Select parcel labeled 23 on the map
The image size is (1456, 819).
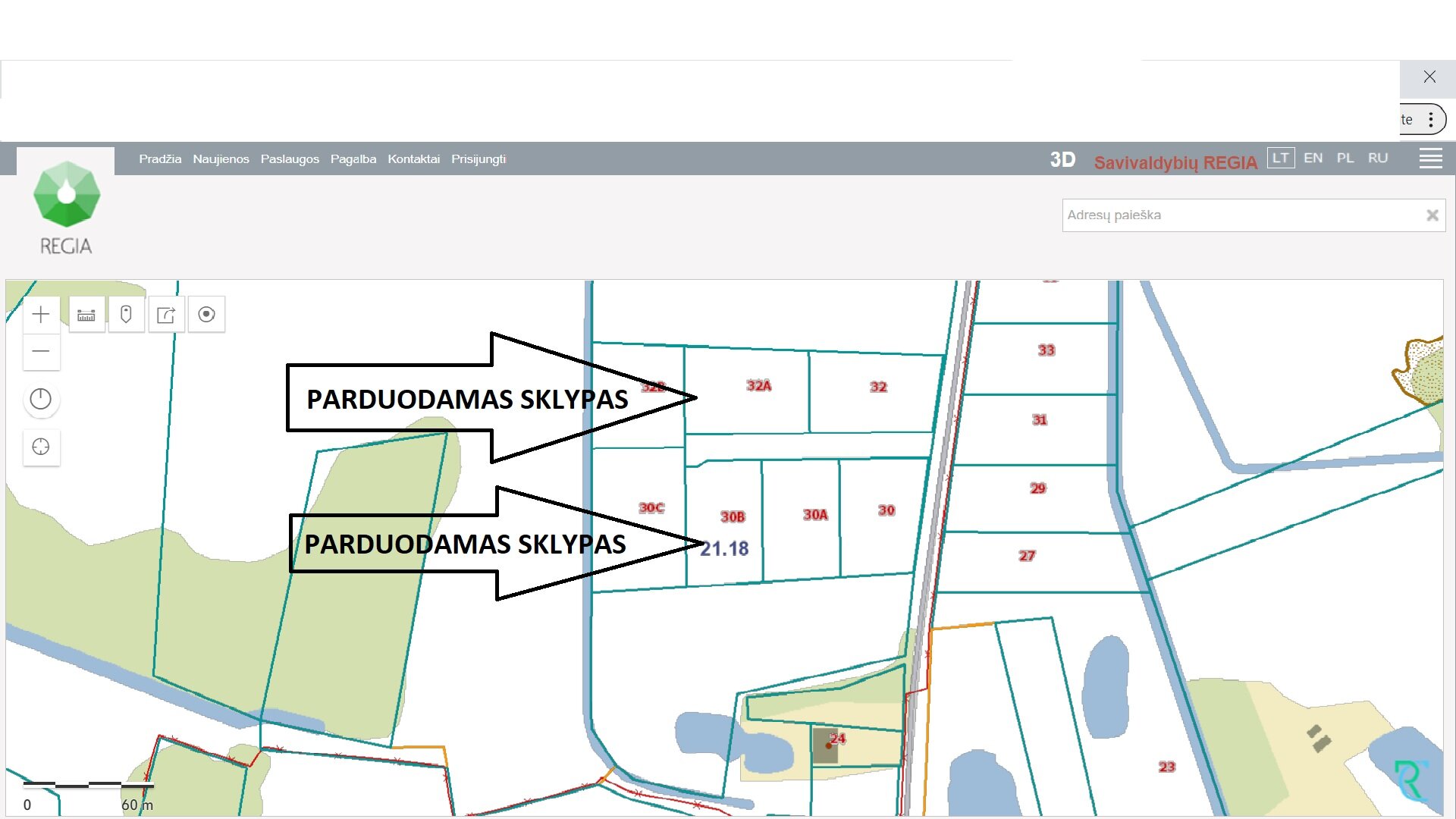(x=1167, y=767)
